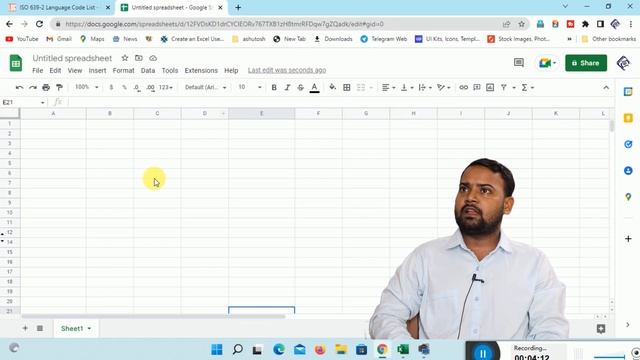Open the font family dropdown
The height and width of the screenshot is (360, 640).
(205, 87)
